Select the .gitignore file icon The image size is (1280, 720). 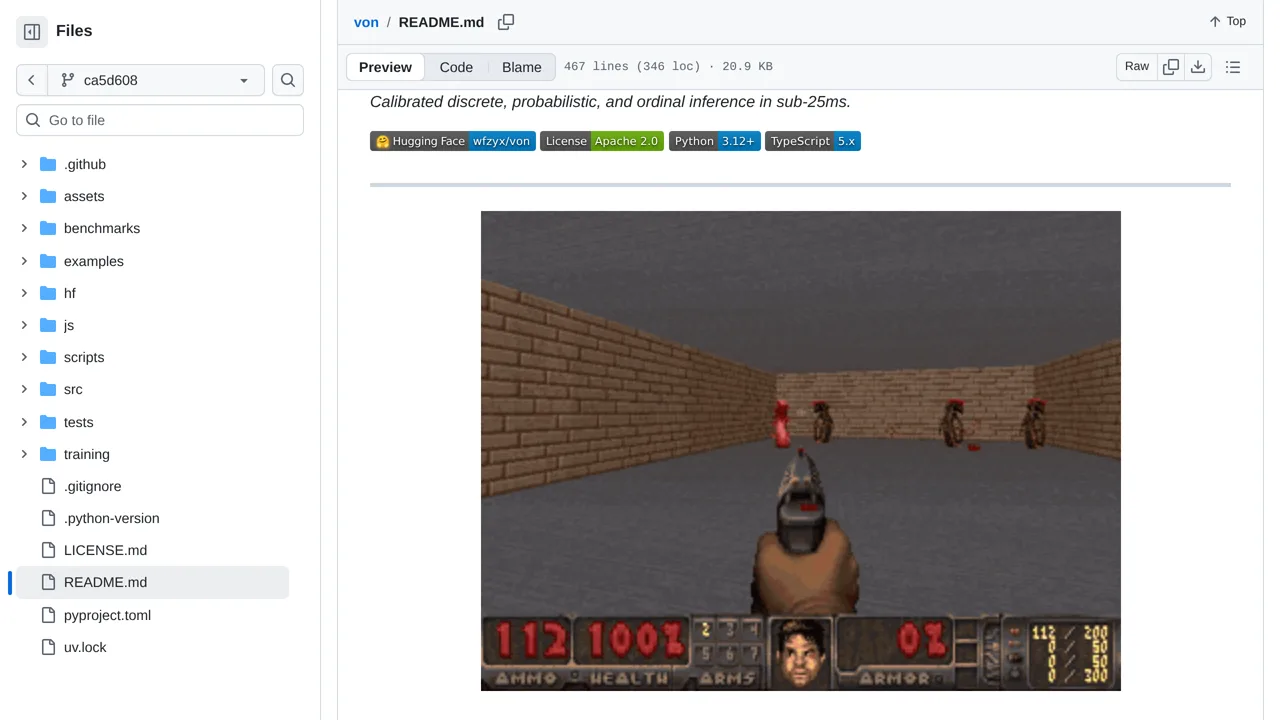coord(48,486)
